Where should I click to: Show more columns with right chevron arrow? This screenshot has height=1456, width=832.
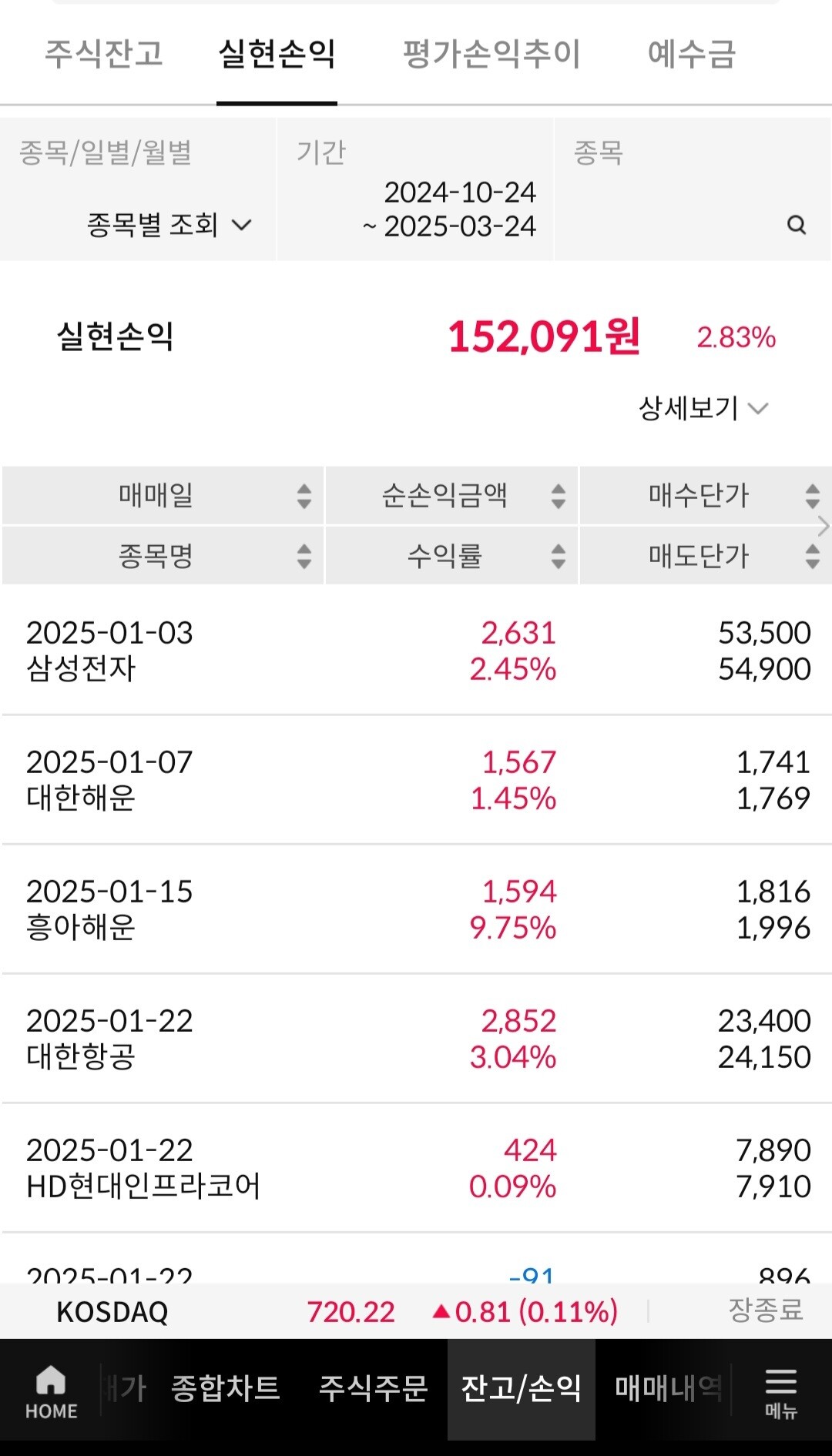824,526
